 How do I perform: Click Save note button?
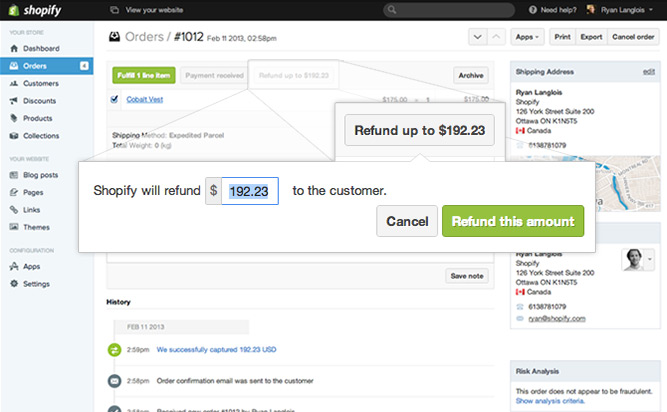click(x=467, y=276)
